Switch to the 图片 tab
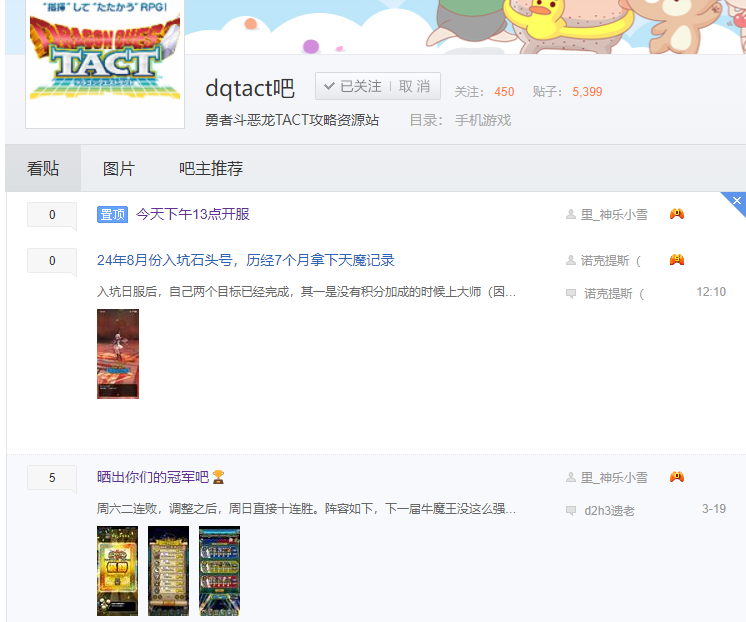The height and width of the screenshot is (622, 746). (119, 168)
